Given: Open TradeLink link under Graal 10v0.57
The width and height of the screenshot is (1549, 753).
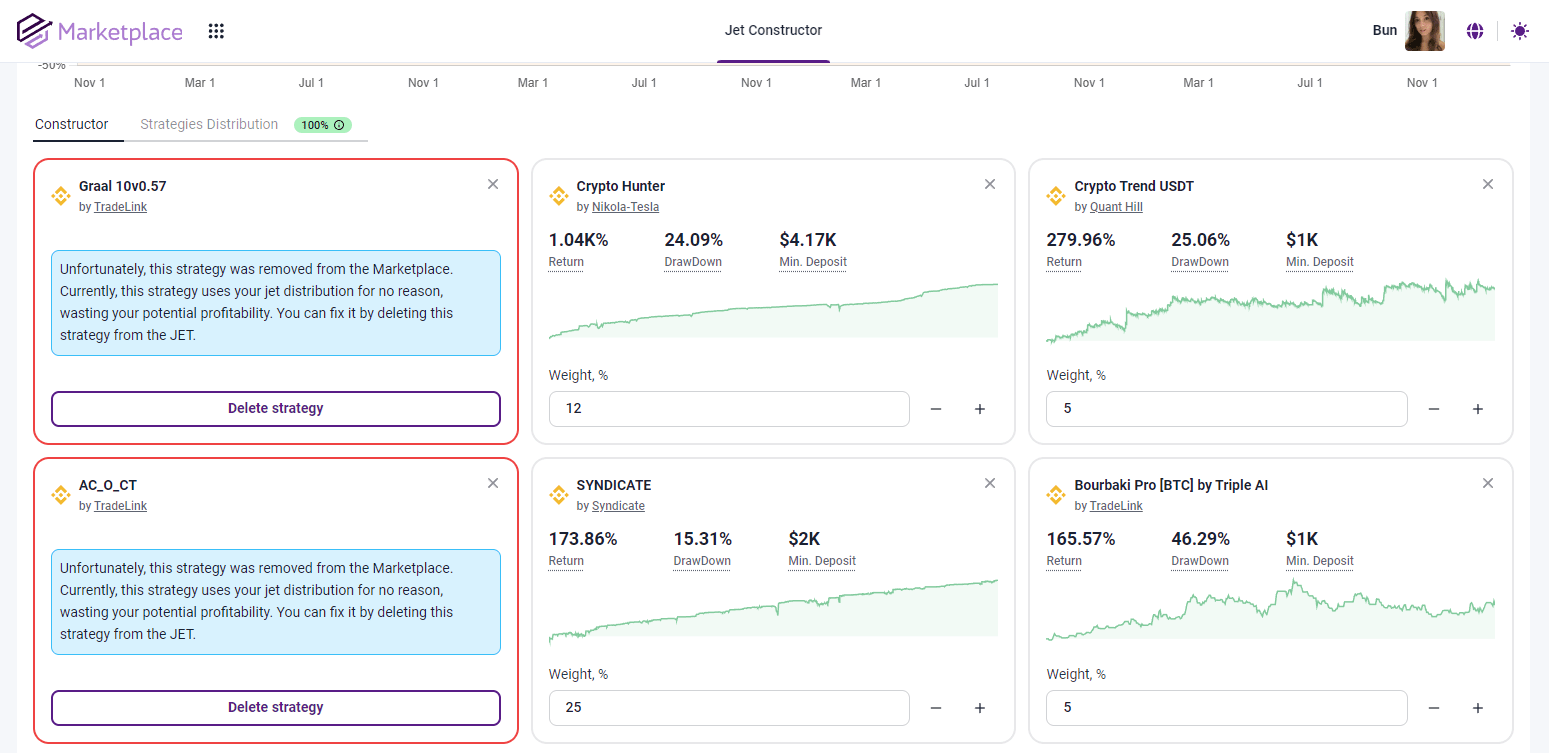Looking at the screenshot, I should 120,207.
